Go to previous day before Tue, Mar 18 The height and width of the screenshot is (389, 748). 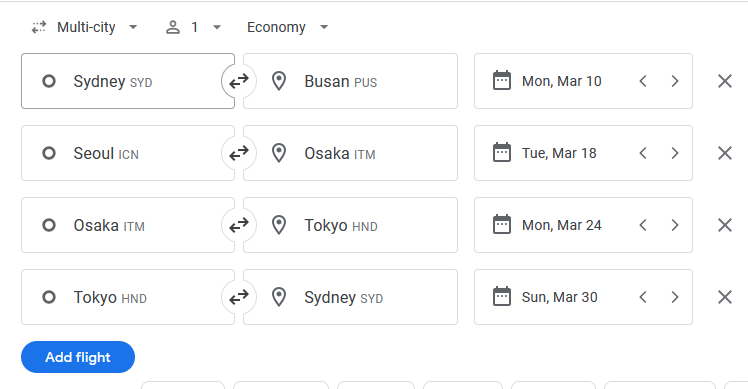point(643,153)
